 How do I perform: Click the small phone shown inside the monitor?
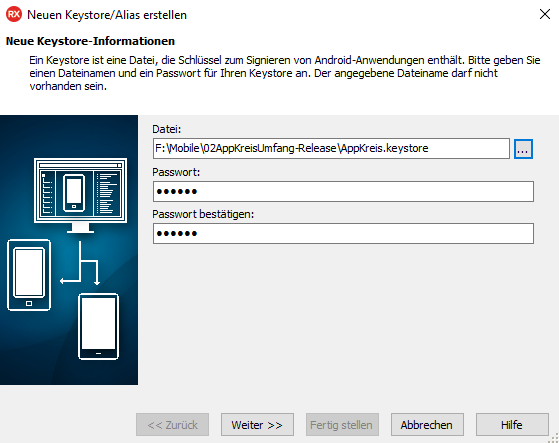(74, 193)
